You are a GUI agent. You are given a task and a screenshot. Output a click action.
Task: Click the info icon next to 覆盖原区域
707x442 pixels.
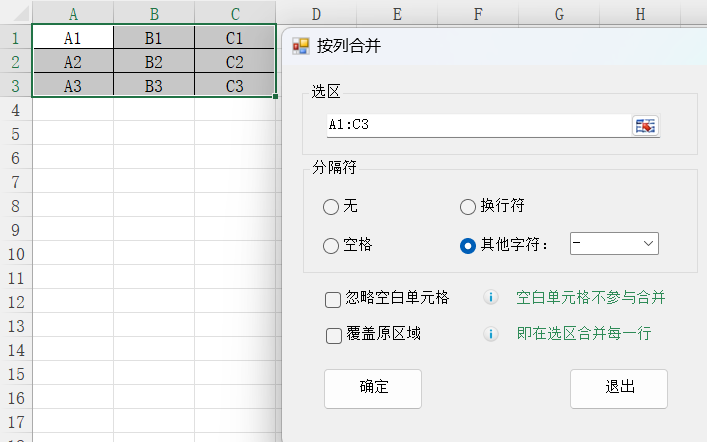click(491, 334)
